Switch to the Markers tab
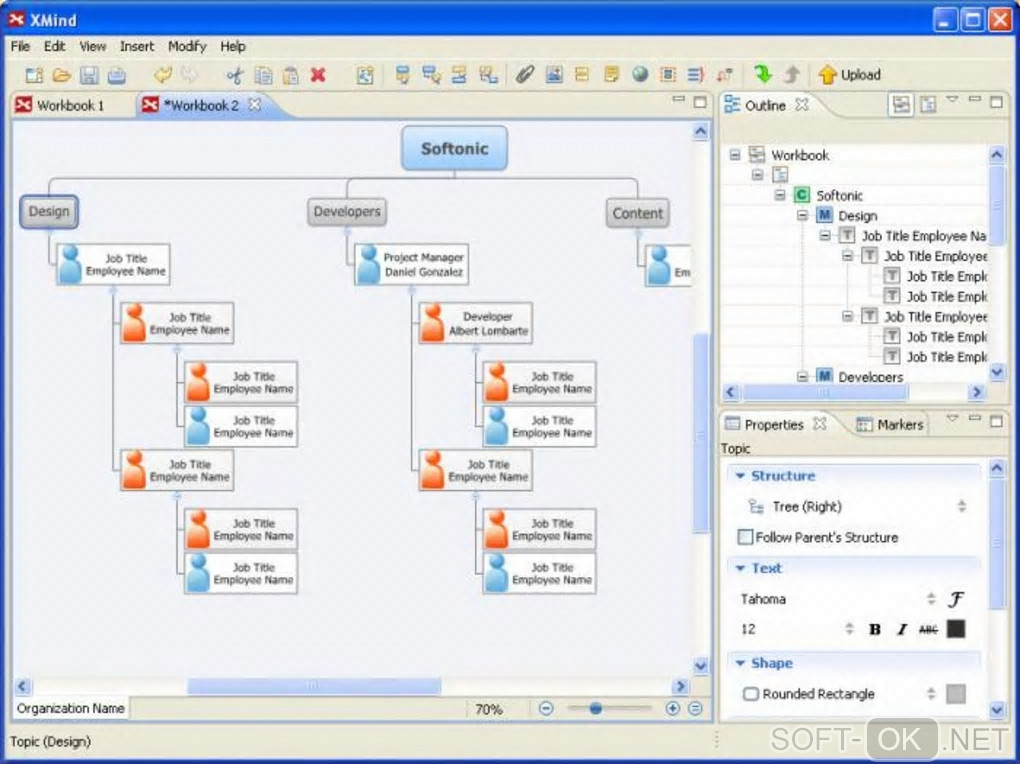The image size is (1020, 764). (x=890, y=424)
